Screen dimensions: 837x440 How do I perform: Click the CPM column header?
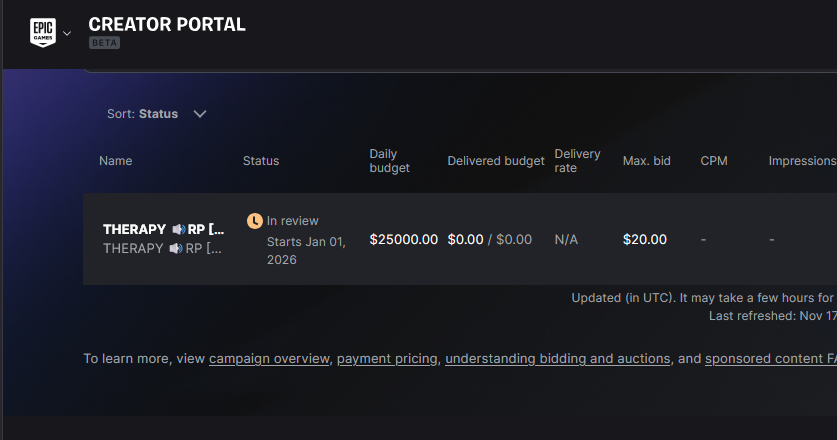(x=714, y=161)
